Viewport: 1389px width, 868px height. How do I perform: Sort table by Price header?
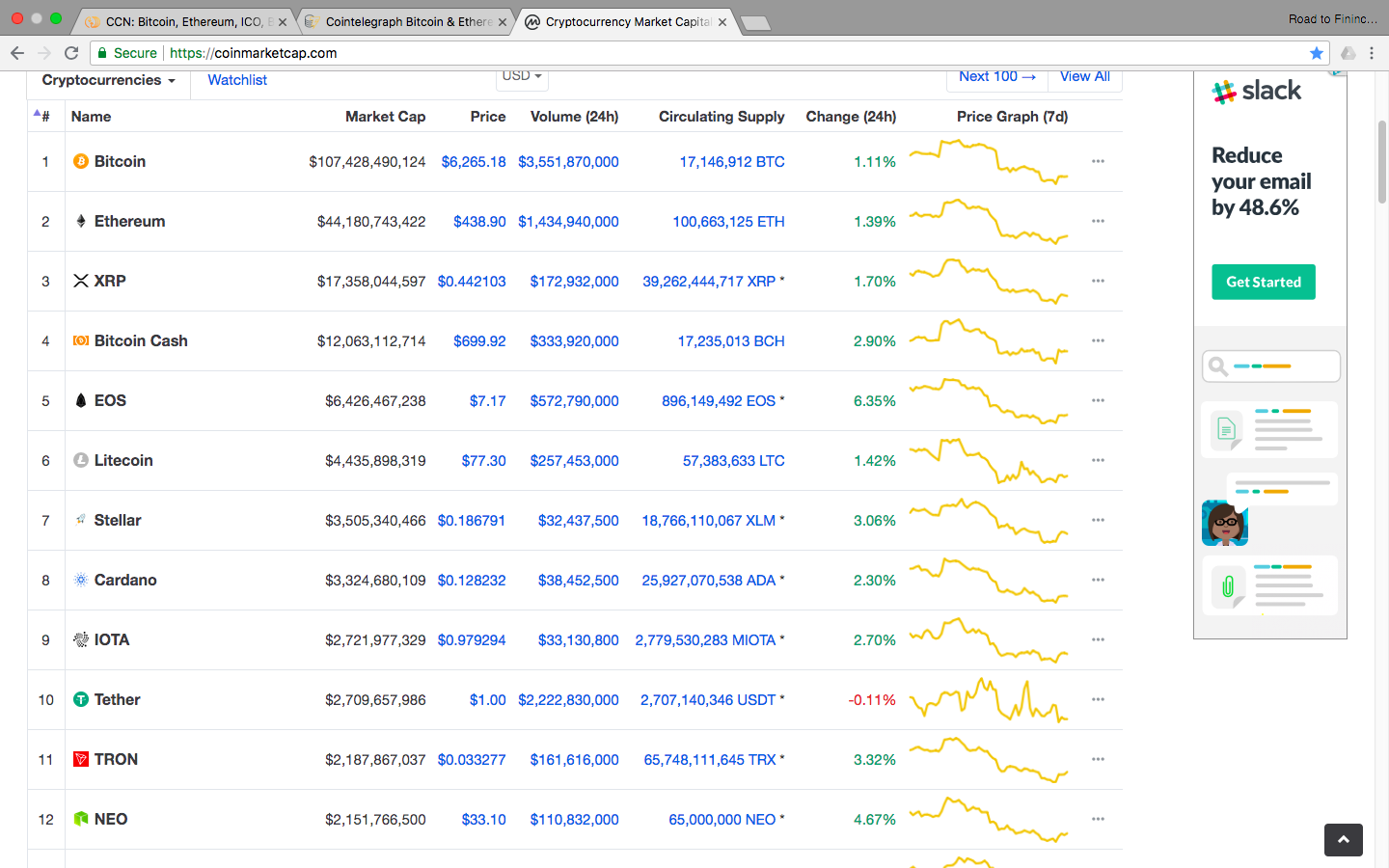[488, 117]
